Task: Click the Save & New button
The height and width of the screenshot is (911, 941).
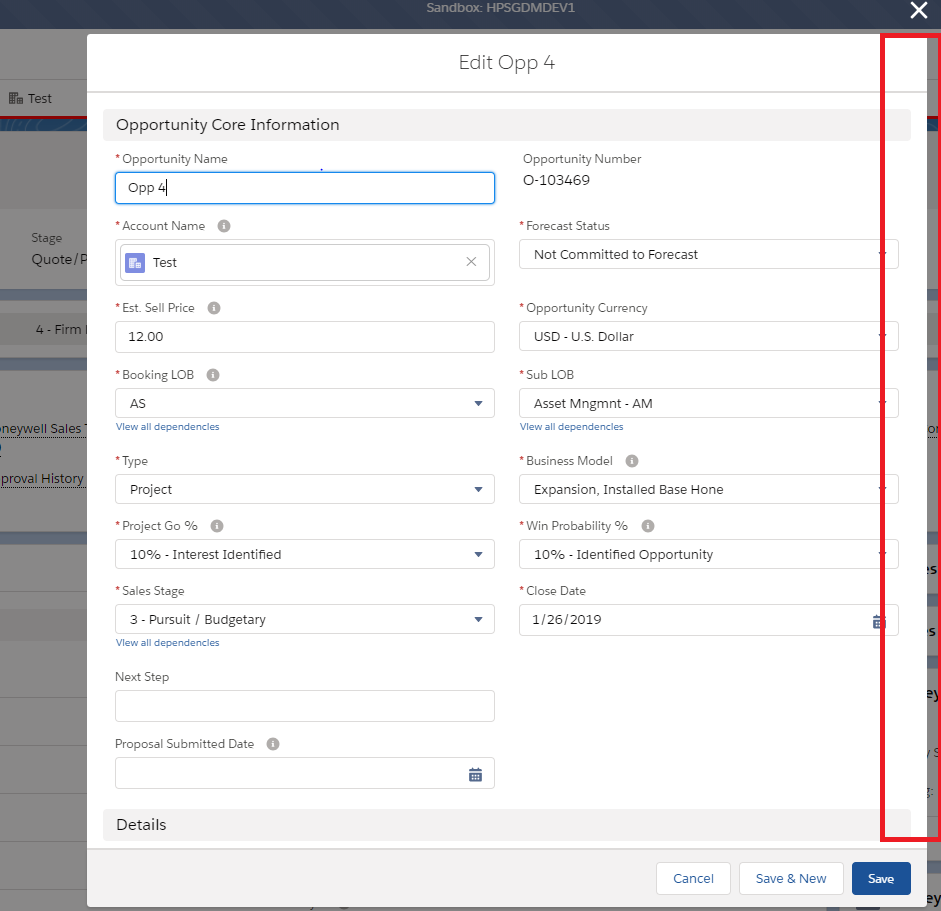Action: click(791, 878)
